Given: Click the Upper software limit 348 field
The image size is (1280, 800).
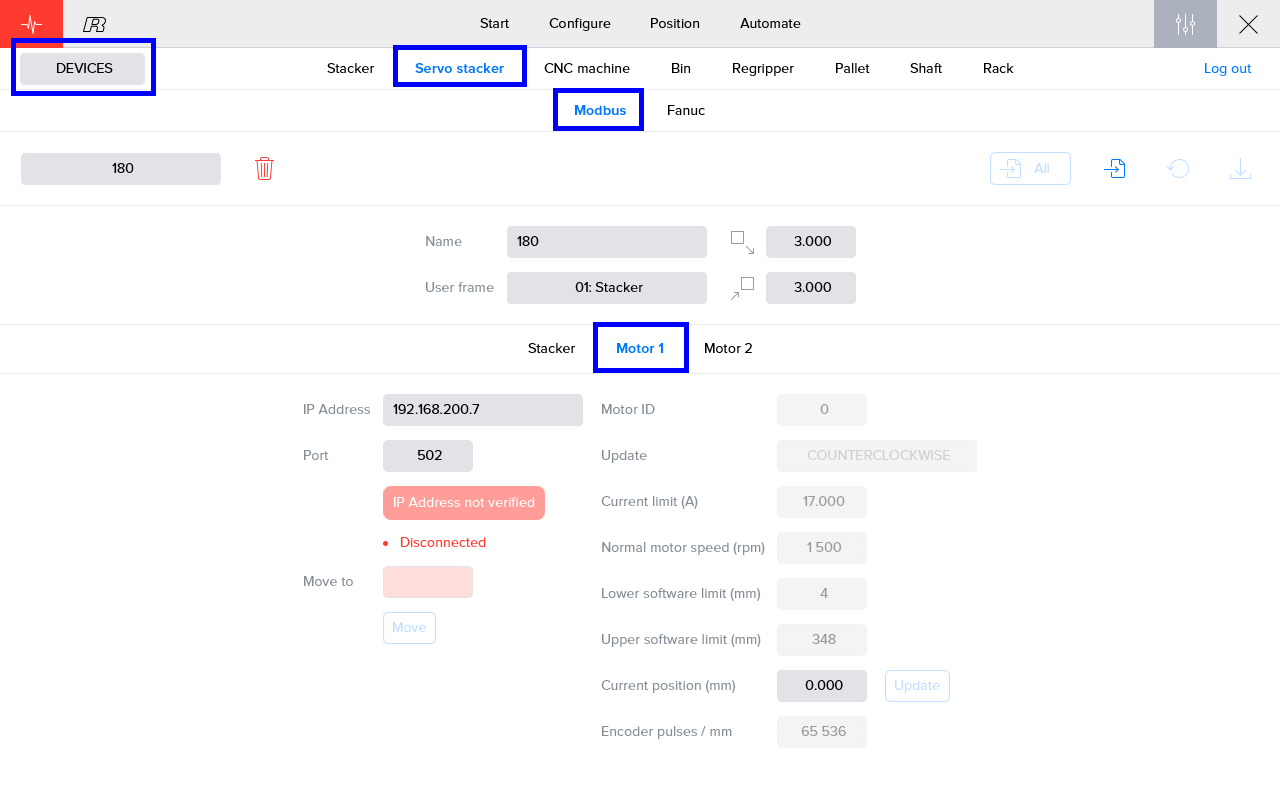Looking at the screenshot, I should (x=822, y=640).
